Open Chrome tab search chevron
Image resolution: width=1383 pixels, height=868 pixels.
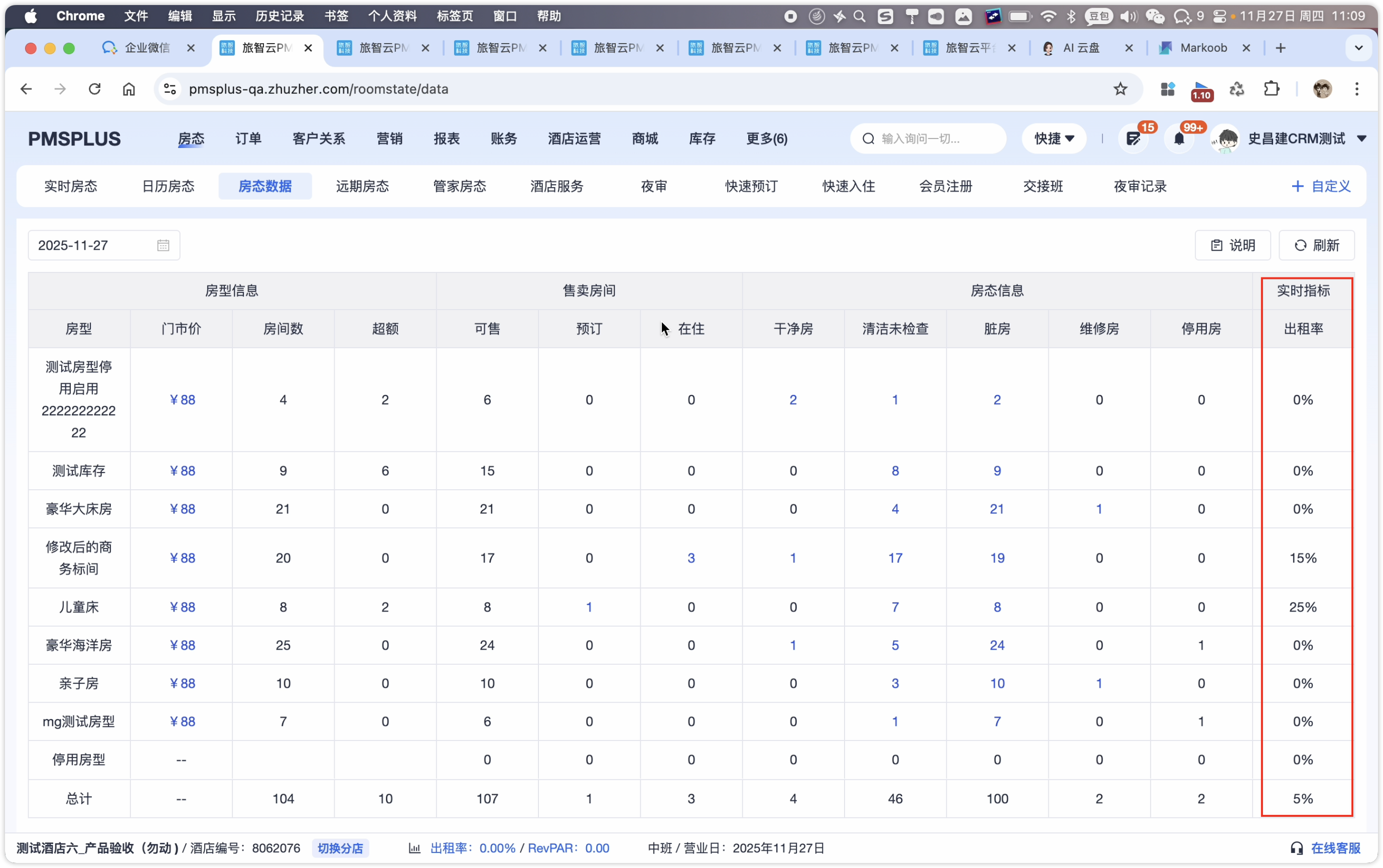tap(1358, 48)
